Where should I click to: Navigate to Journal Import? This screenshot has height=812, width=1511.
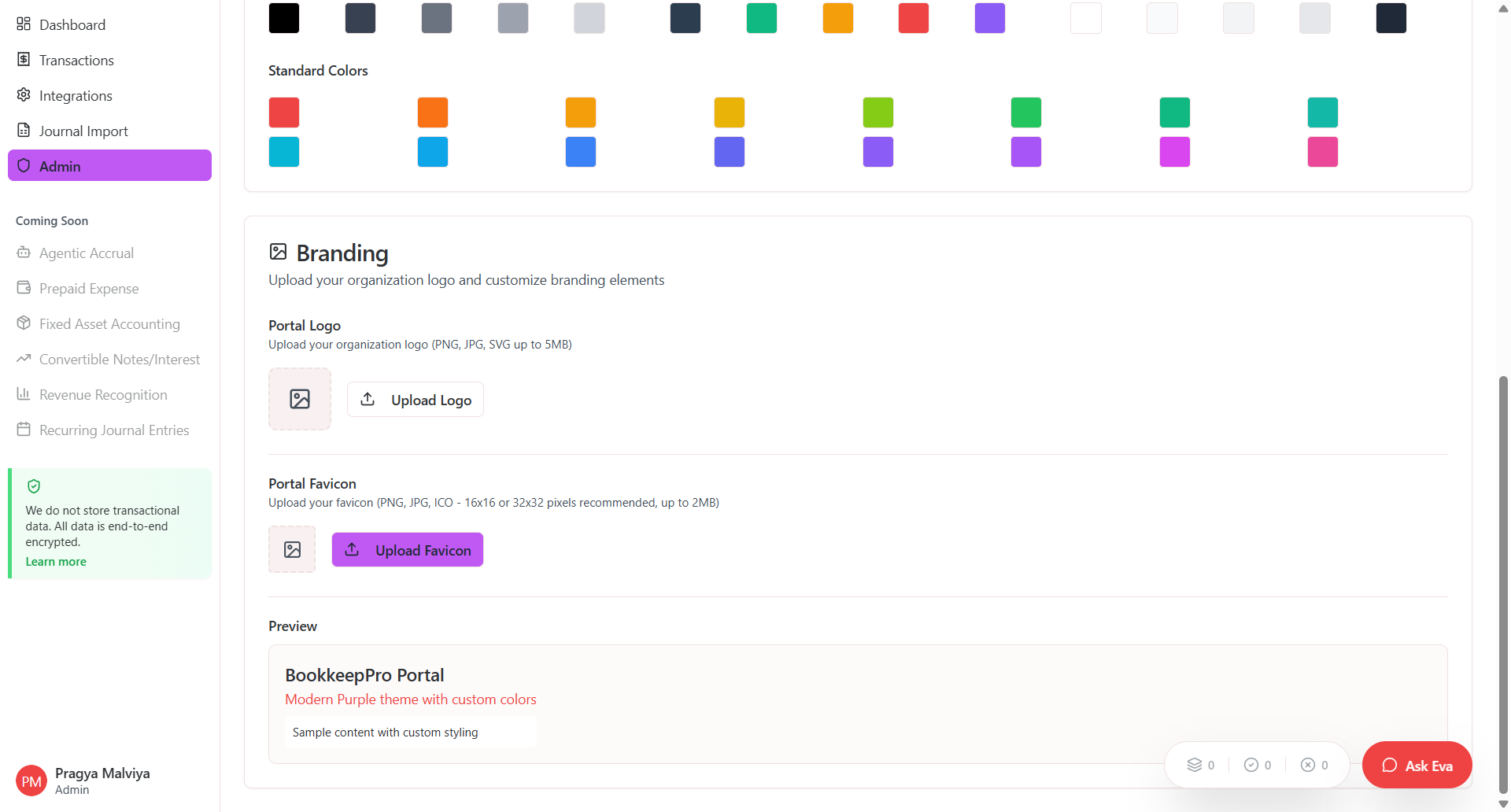coord(83,131)
